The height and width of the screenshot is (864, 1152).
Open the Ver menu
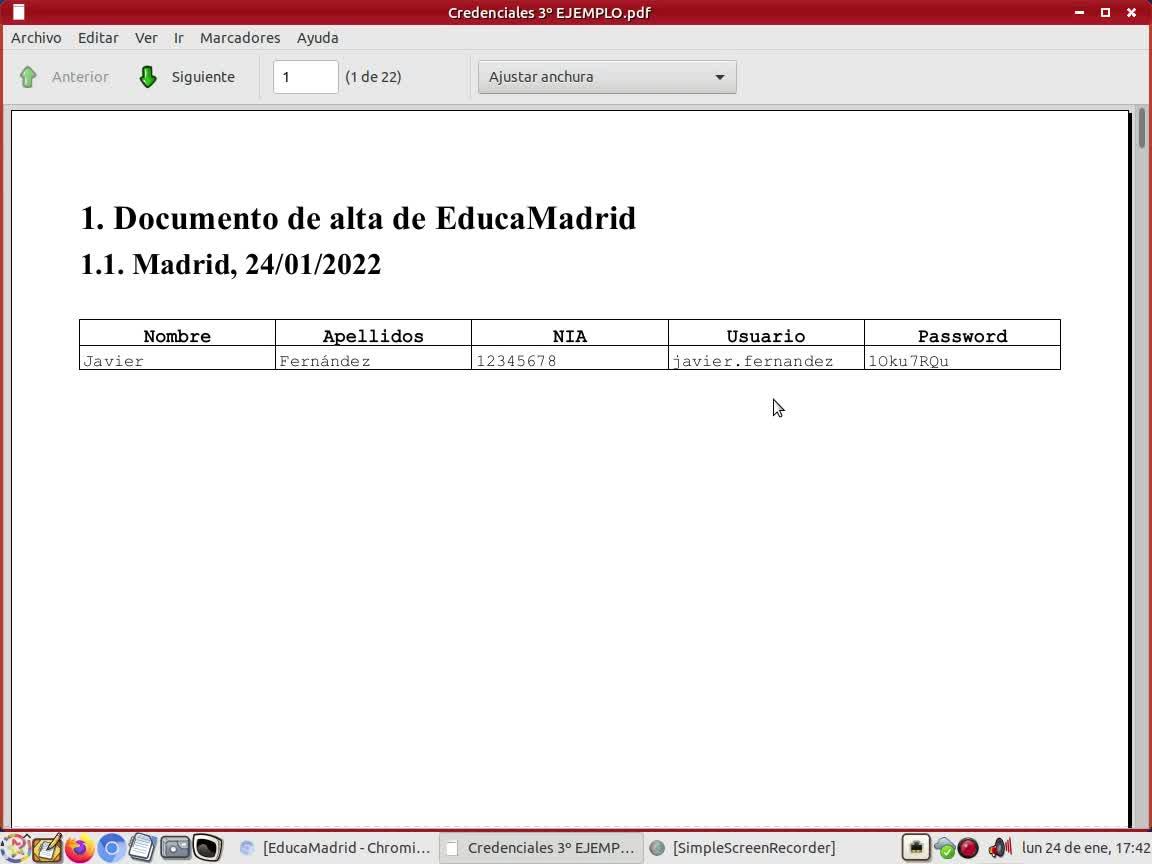click(x=145, y=37)
